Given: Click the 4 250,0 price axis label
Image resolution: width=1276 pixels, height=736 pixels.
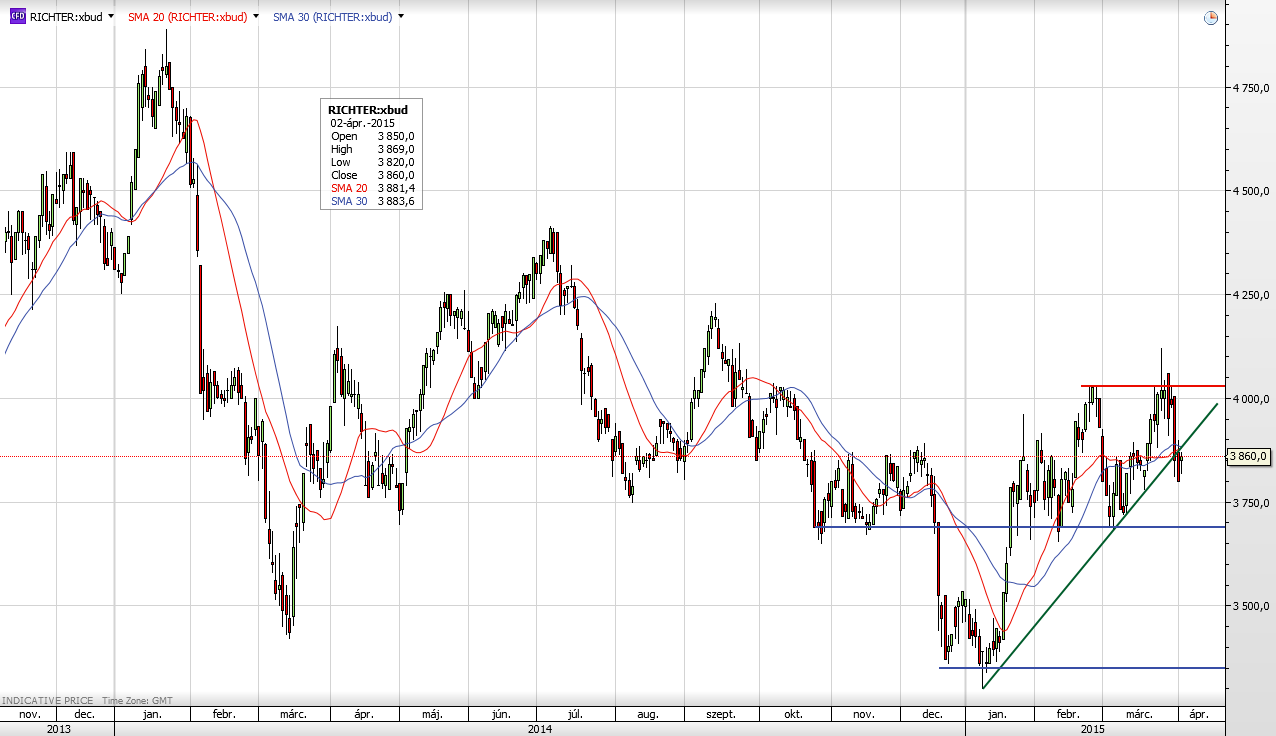Looking at the screenshot, I should (1251, 295).
